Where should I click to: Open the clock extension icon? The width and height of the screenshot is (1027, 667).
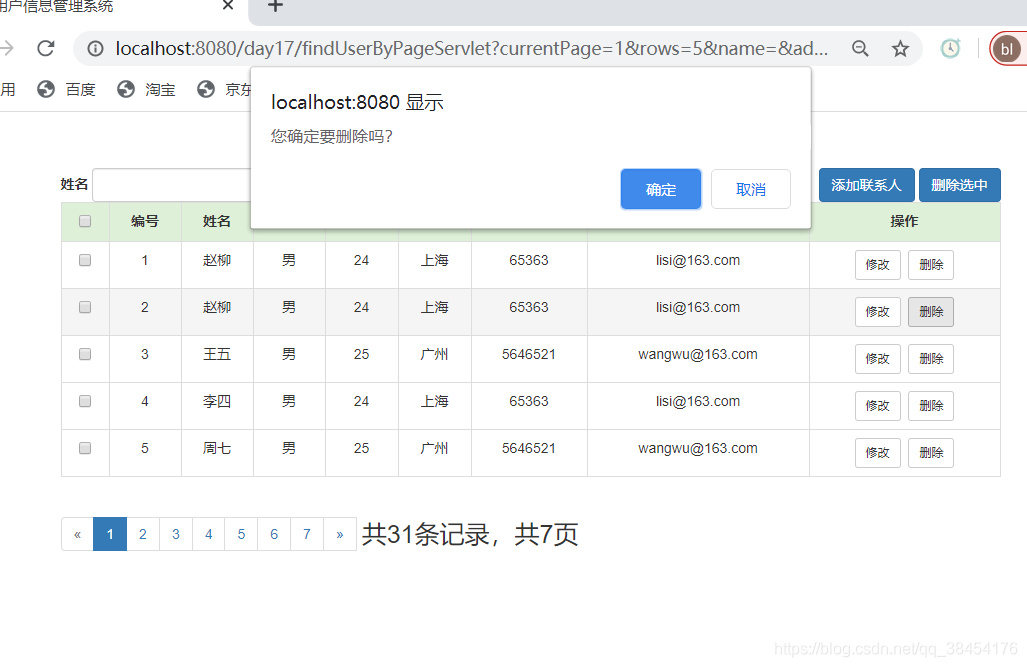tap(950, 48)
